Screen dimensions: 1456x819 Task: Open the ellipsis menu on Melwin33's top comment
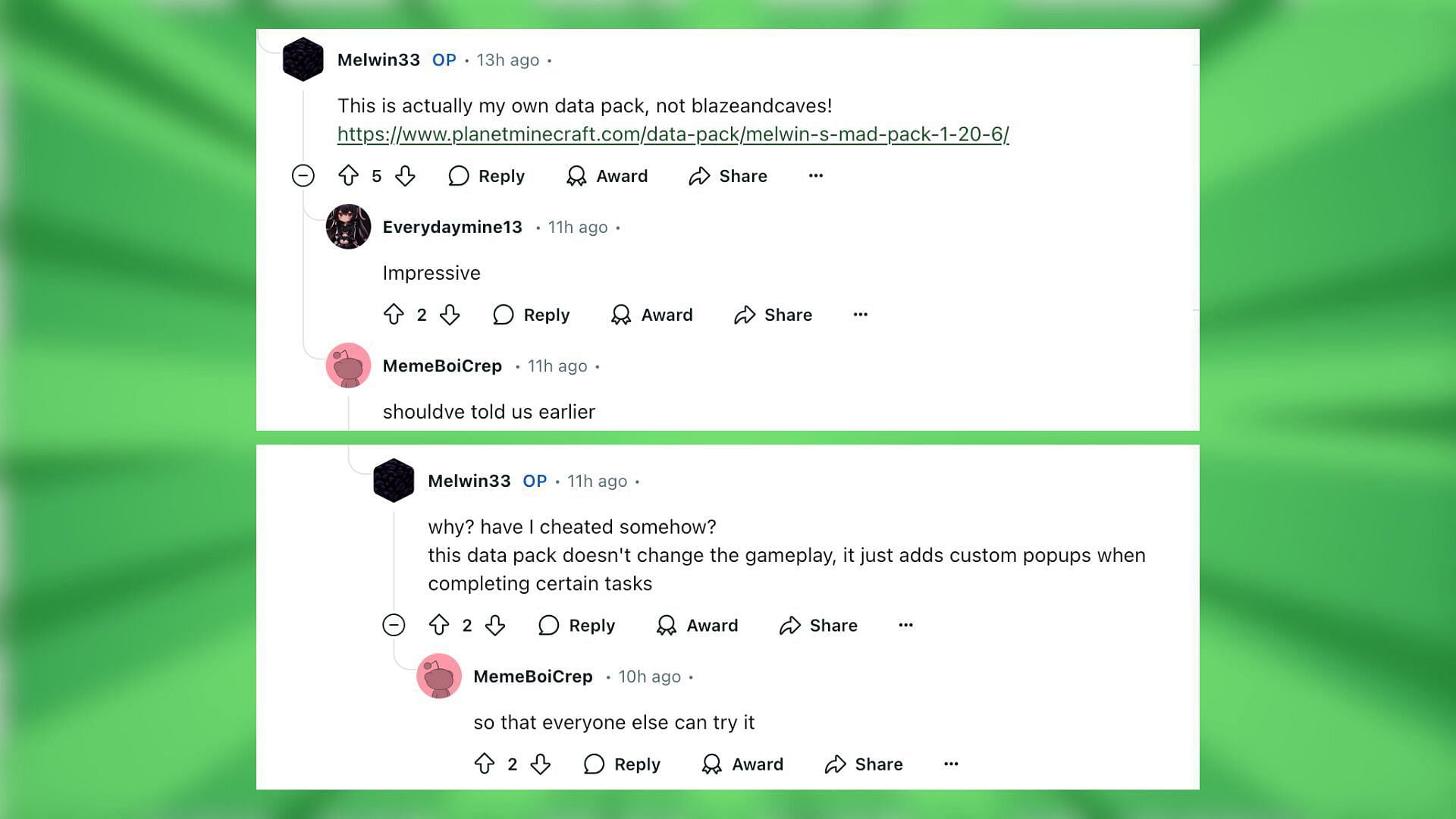pyautogui.click(x=815, y=175)
